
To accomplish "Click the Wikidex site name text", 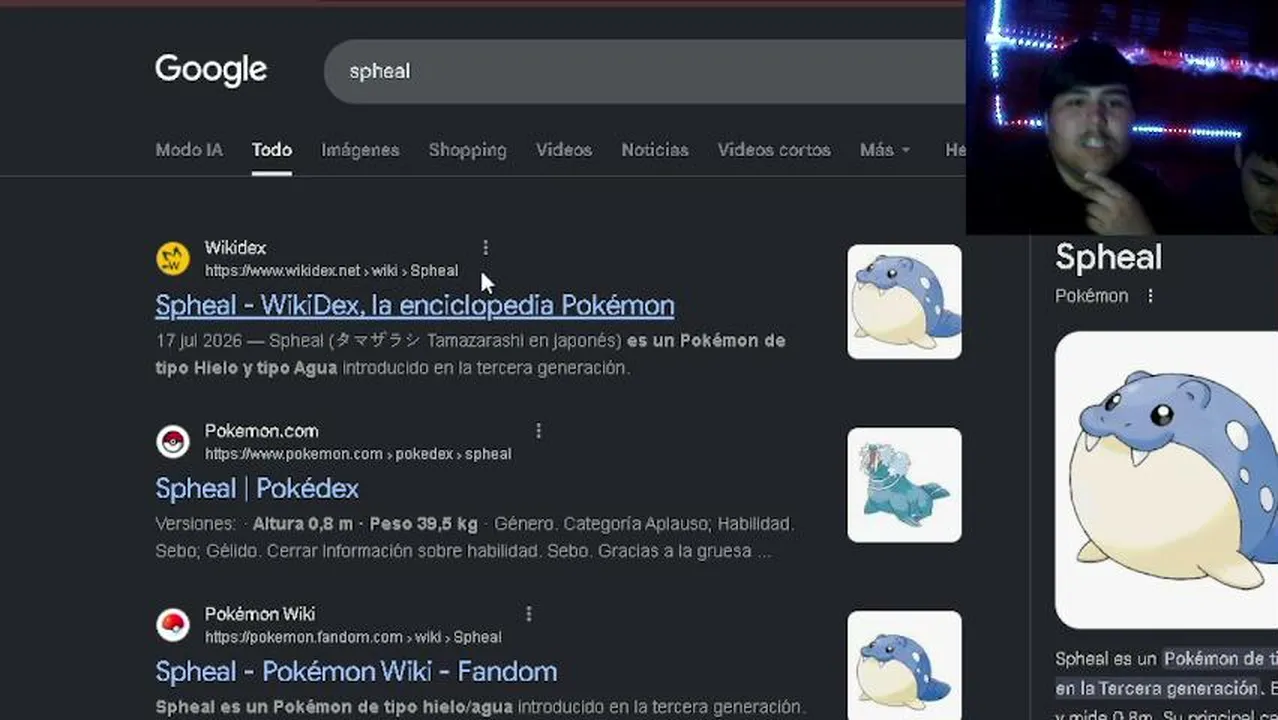I will coord(235,248).
